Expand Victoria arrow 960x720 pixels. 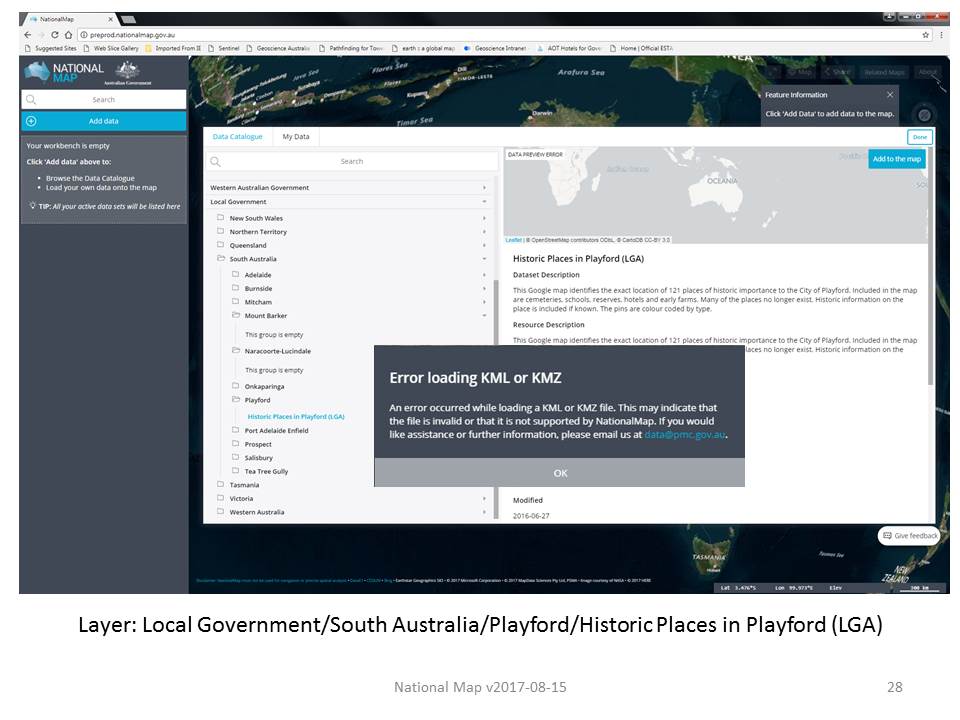[x=484, y=498]
